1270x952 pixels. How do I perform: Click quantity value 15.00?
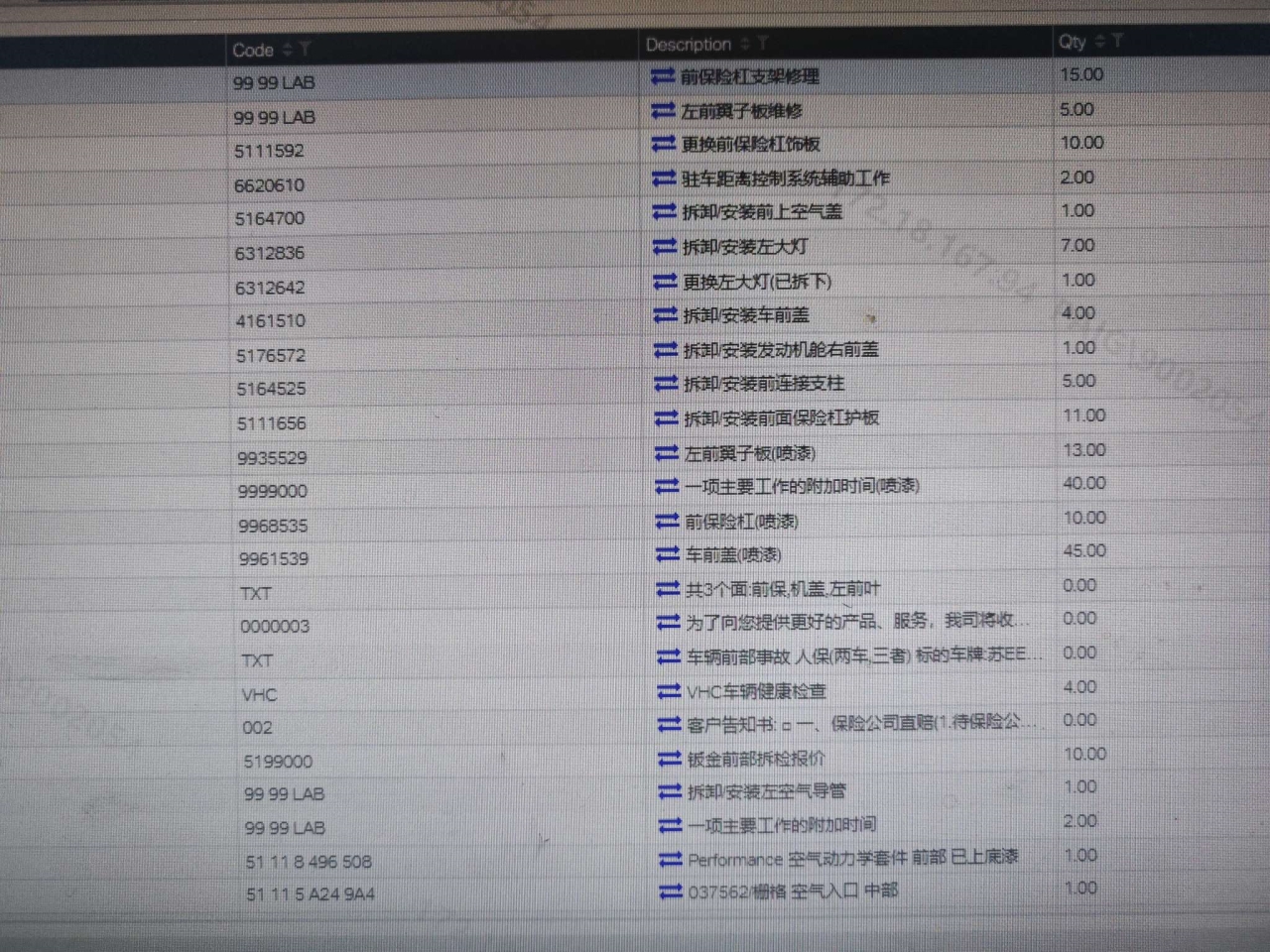click(x=1081, y=75)
